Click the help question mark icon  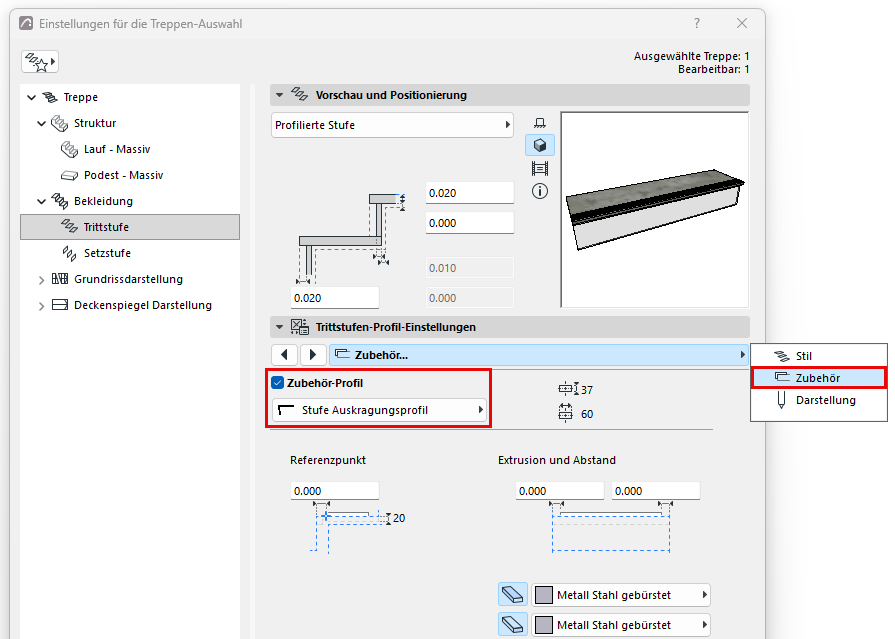click(696, 23)
